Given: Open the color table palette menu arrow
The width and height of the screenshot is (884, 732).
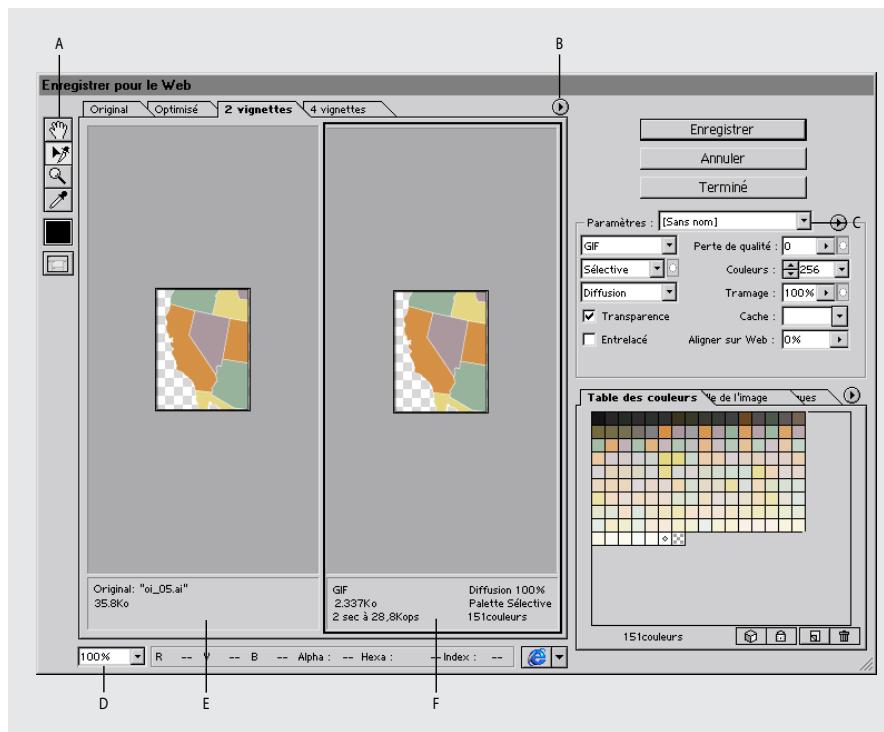Looking at the screenshot, I should [852, 395].
